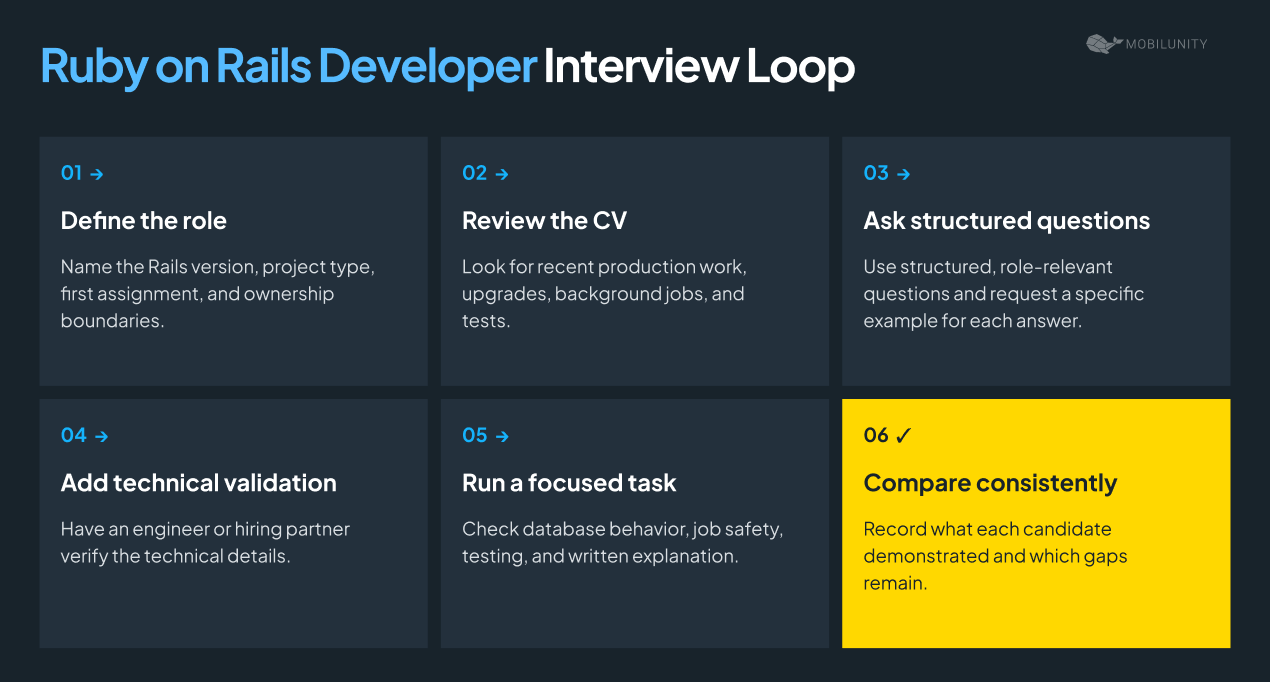Viewport: 1270px width, 682px height.
Task: Click the checkmark next to step 06
Action: click(904, 435)
